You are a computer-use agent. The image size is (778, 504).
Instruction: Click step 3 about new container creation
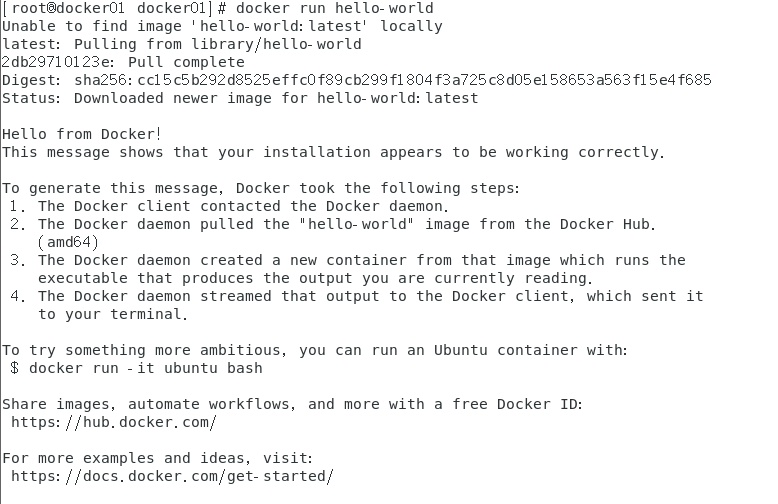(348, 269)
